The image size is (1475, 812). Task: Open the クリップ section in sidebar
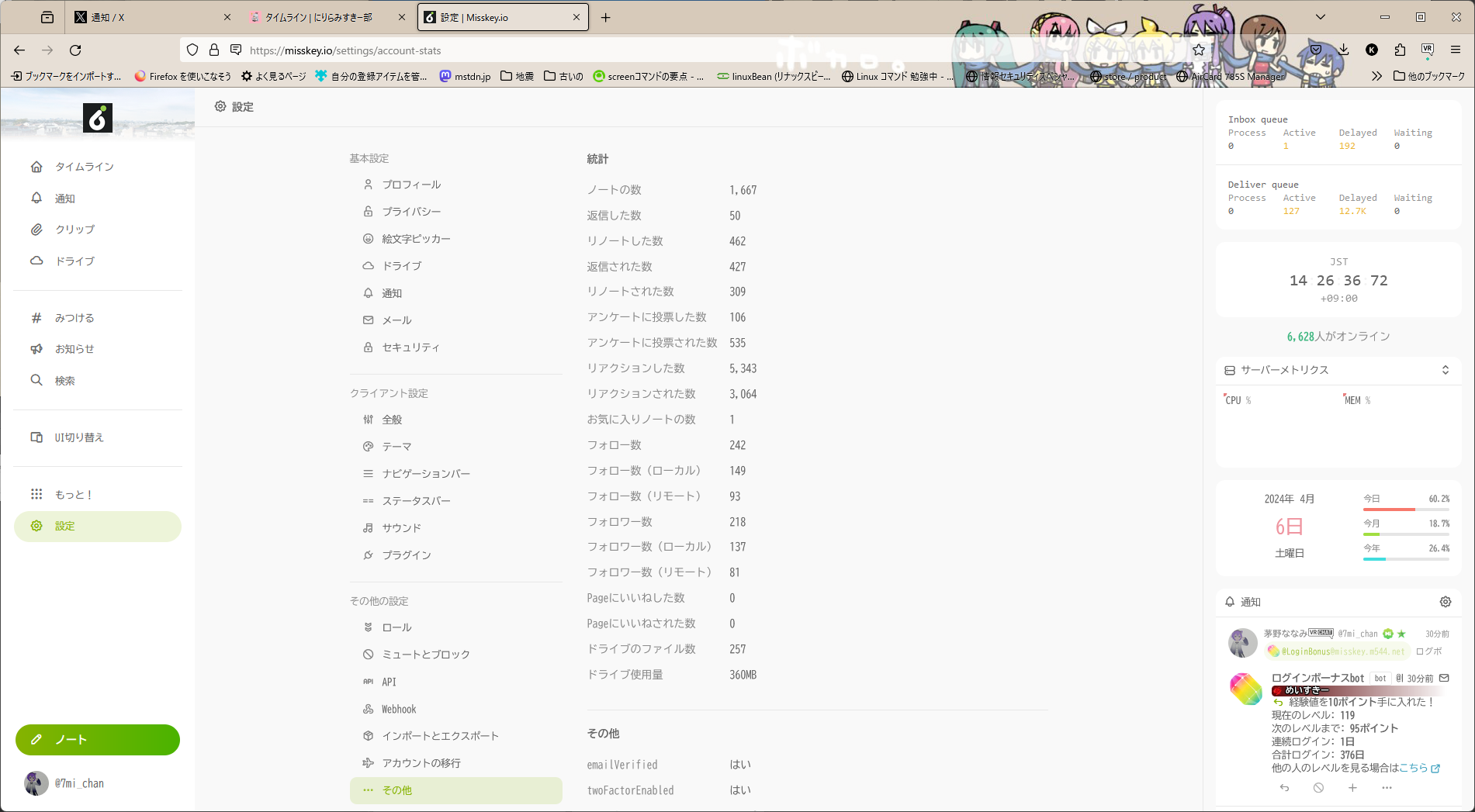click(x=74, y=229)
